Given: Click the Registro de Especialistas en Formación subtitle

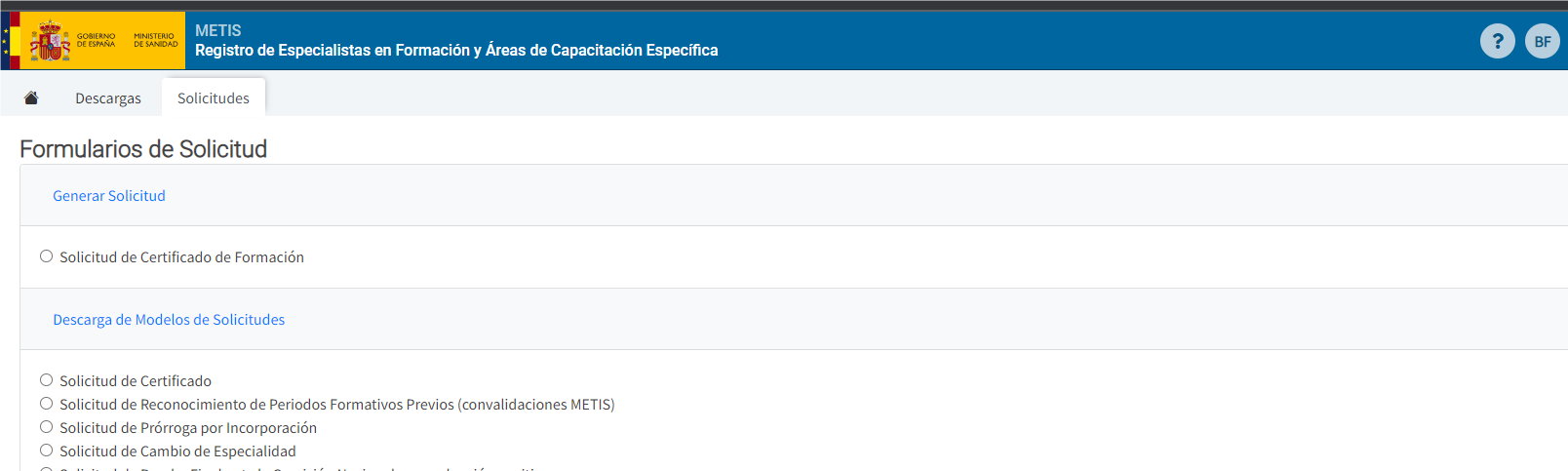Looking at the screenshot, I should coord(456,50).
